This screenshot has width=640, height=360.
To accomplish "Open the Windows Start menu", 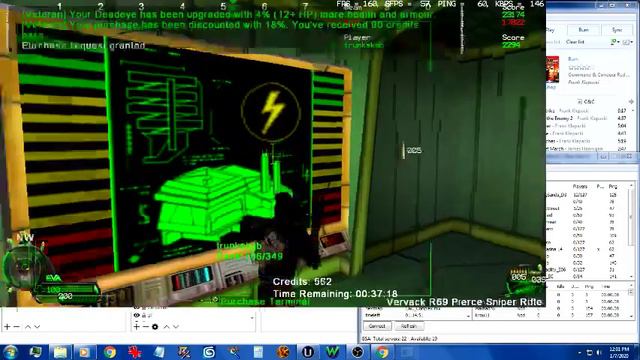I will tap(10, 352).
